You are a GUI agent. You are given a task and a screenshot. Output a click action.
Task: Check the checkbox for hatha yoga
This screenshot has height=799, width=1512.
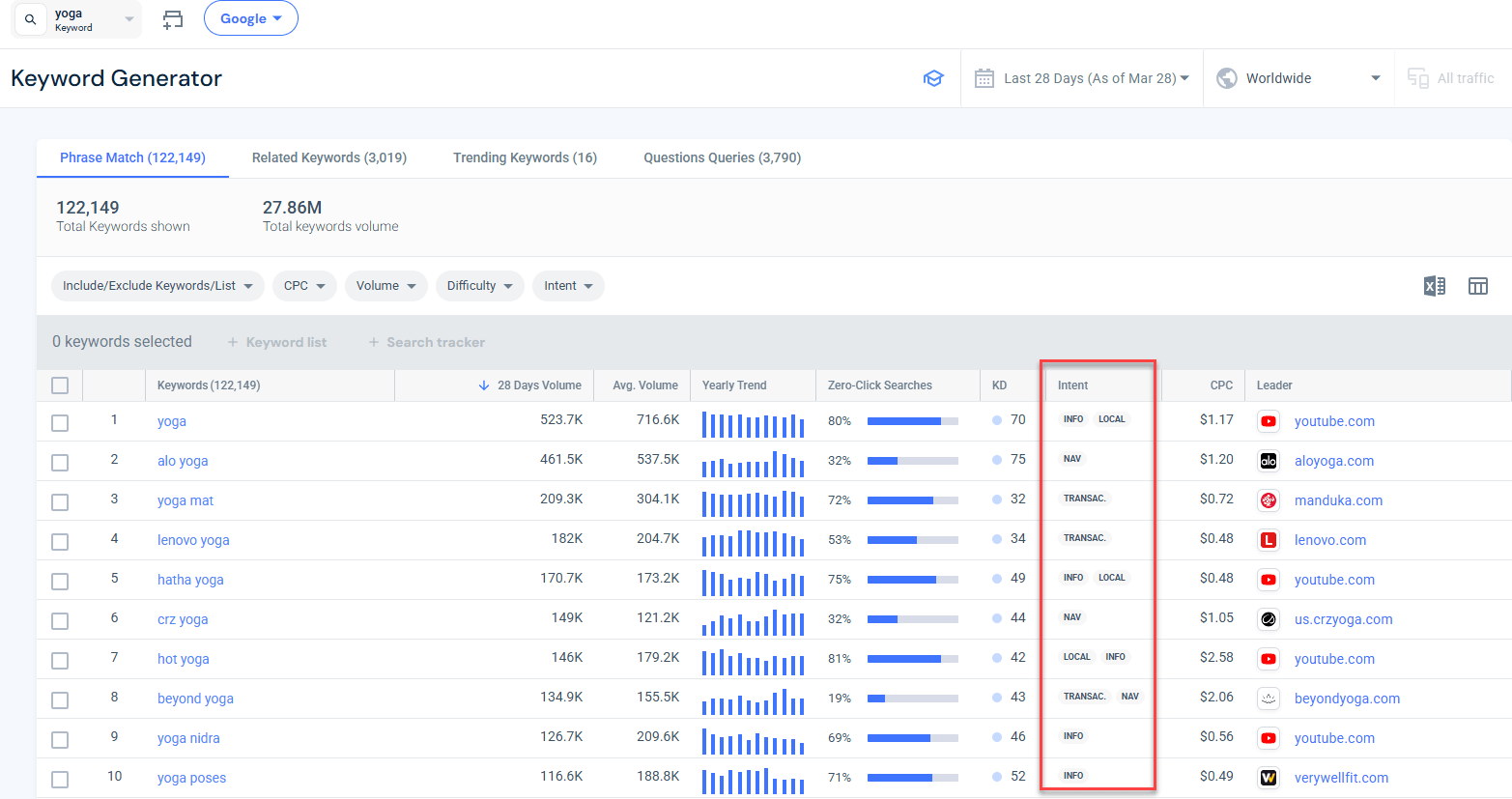59,581
